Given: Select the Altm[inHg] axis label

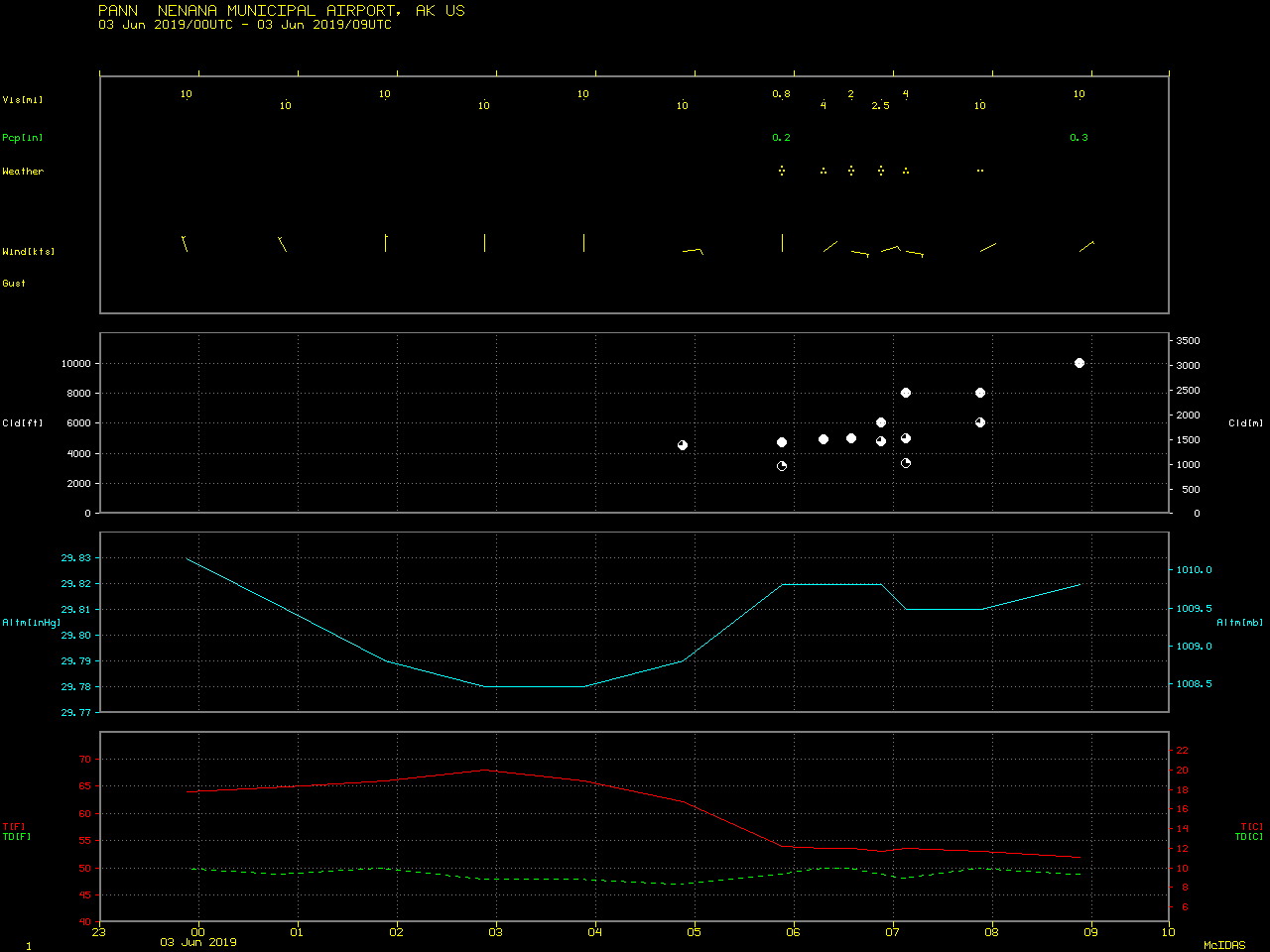Looking at the screenshot, I should point(32,623).
